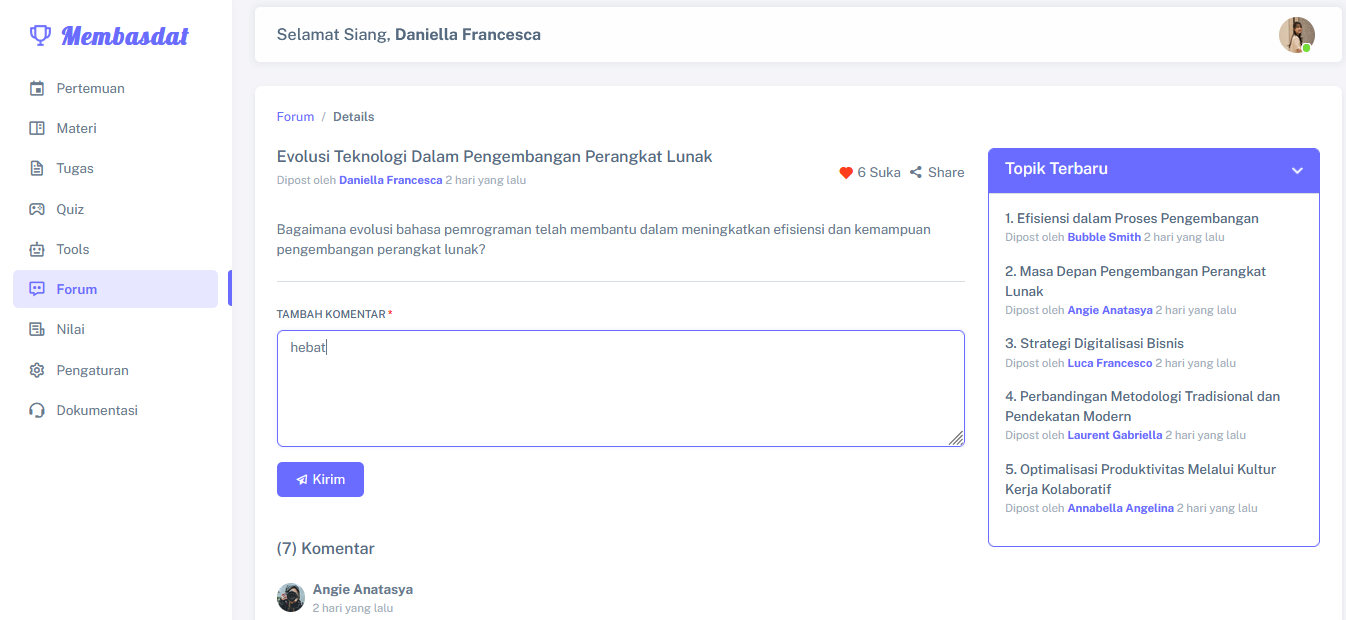Open the user profile avatar

click(x=1297, y=35)
